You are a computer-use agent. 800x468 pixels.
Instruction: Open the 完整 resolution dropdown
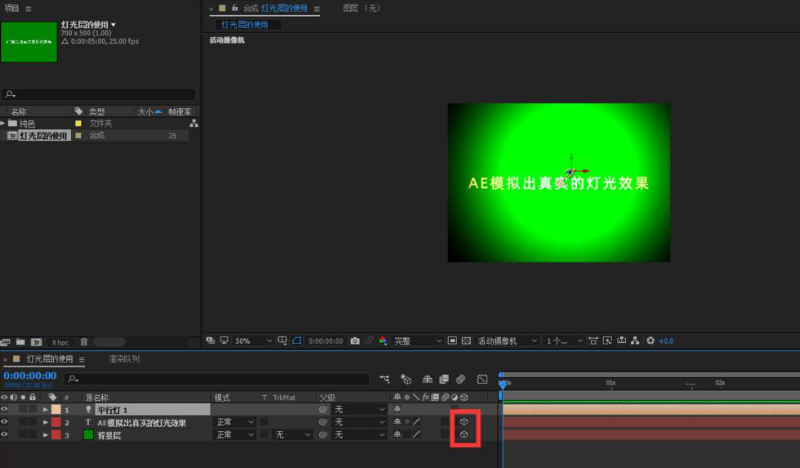click(x=418, y=341)
